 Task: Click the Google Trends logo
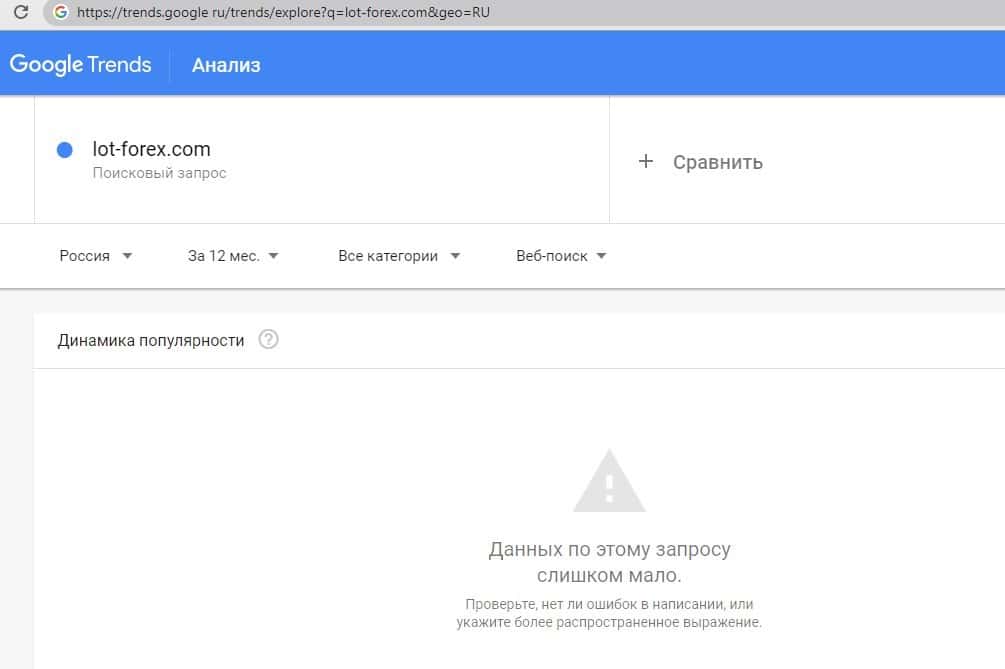click(80, 65)
